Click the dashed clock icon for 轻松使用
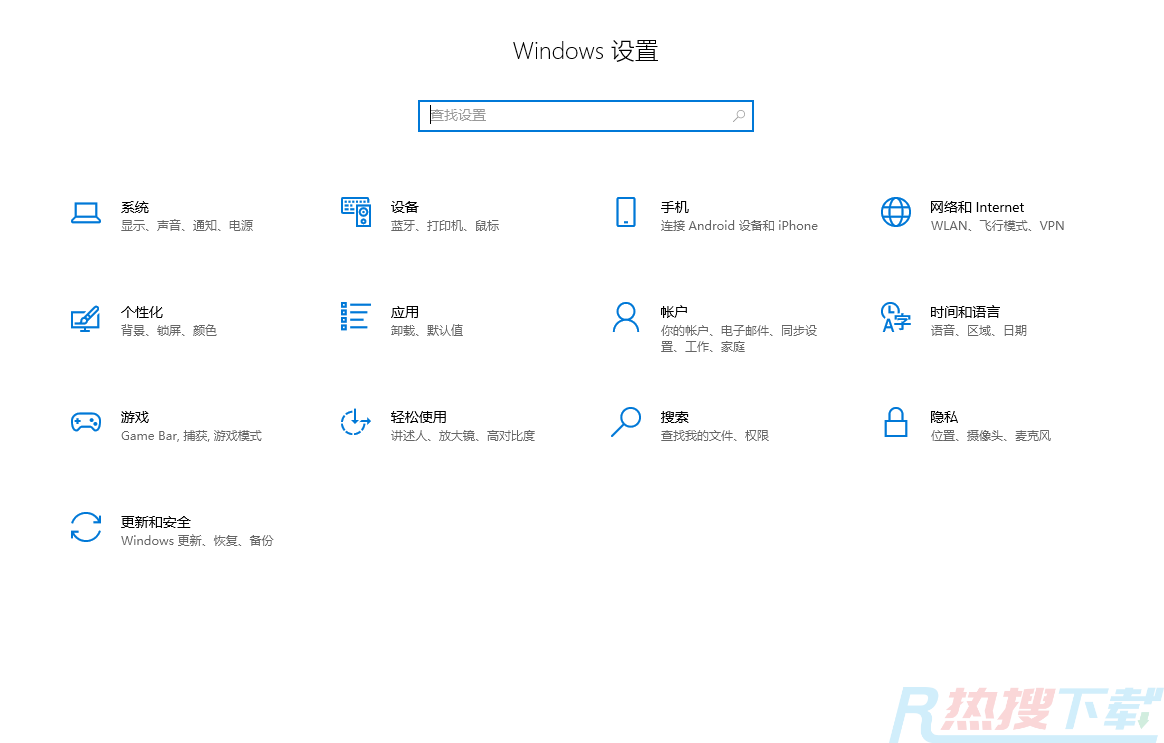The image size is (1164, 743). (356, 422)
